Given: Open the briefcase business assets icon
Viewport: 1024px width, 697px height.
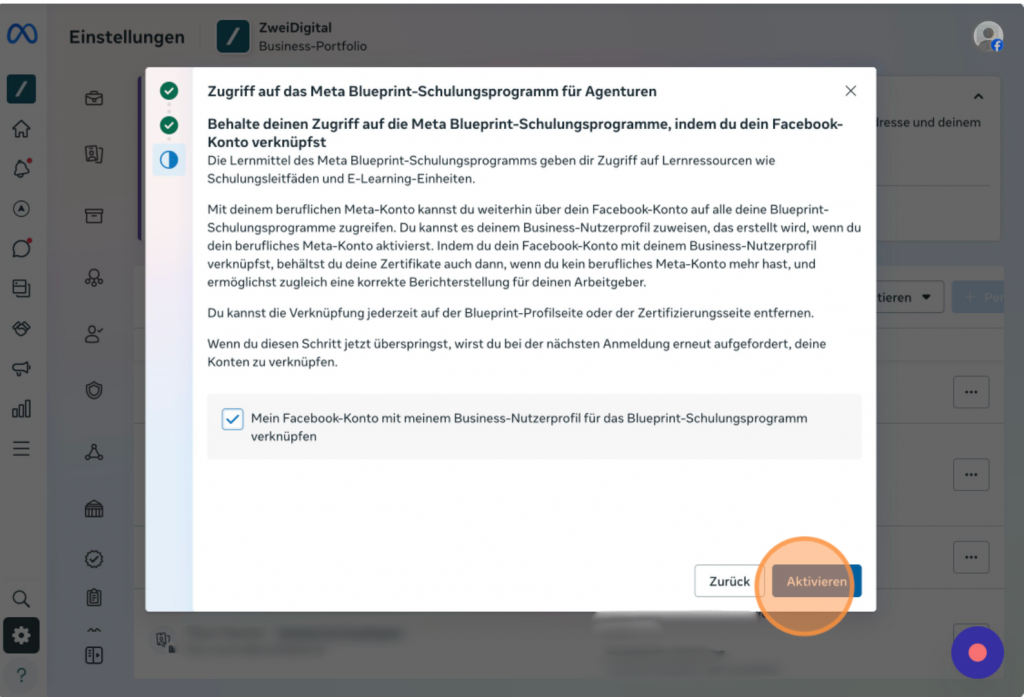Looking at the screenshot, I should 94,98.
